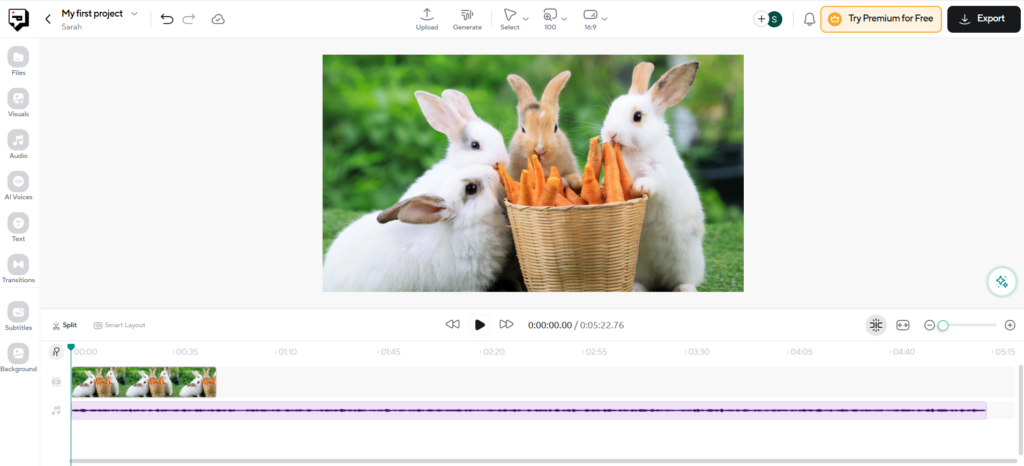This screenshot has height=466, width=1024.
Task: Toggle the timeline snapping button
Action: (876, 325)
